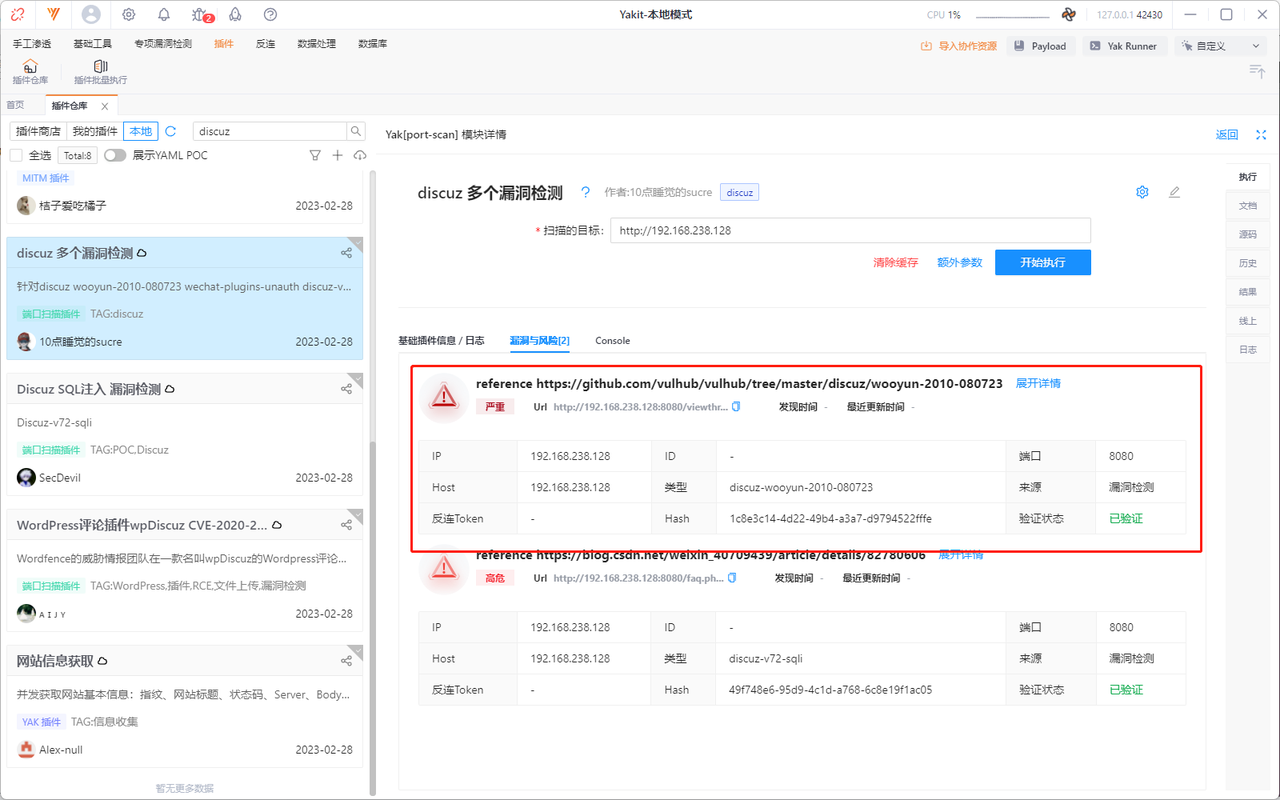Click the rocket icon
Screen dimensions: 1280x800
[x=236, y=14]
